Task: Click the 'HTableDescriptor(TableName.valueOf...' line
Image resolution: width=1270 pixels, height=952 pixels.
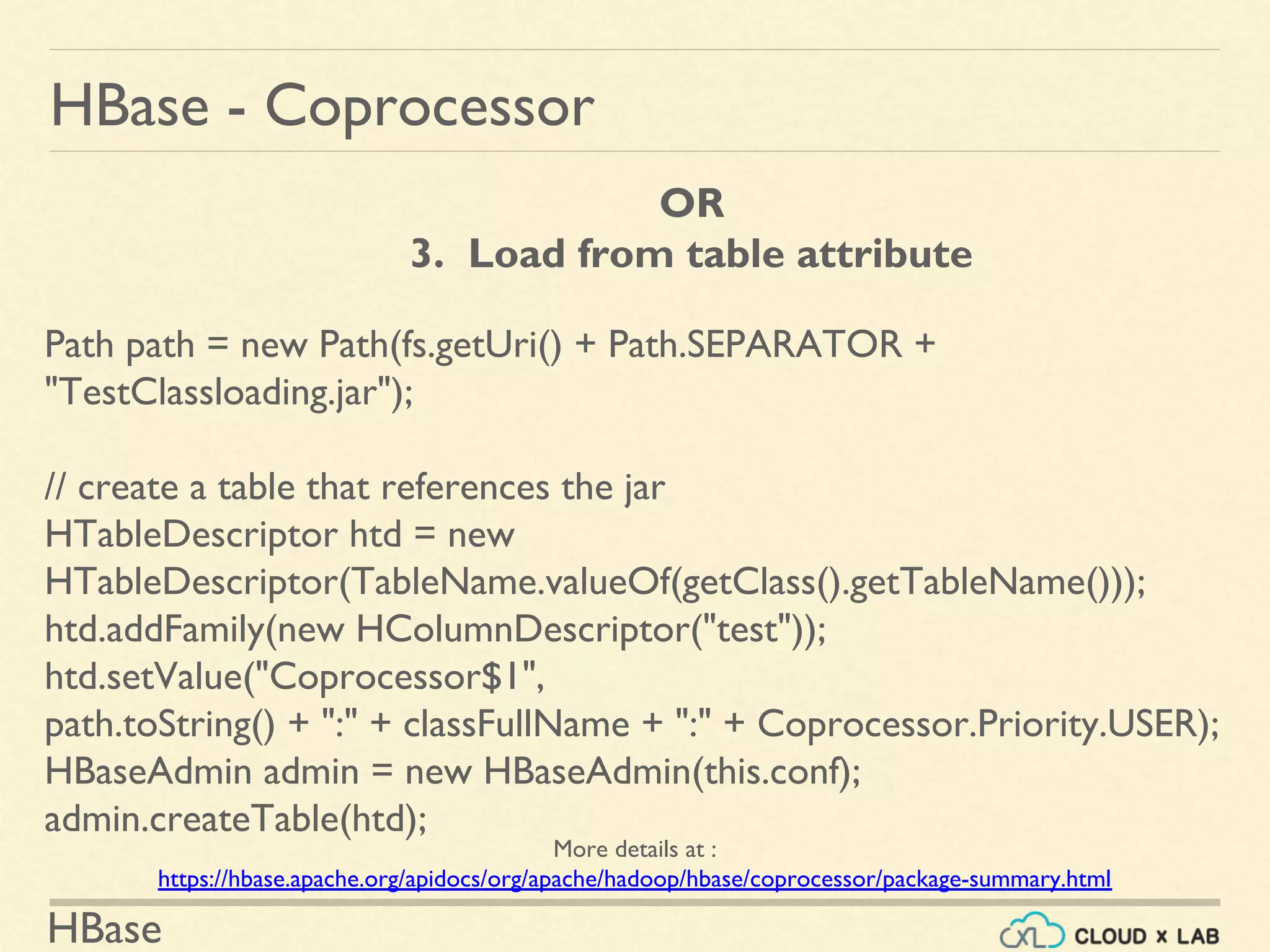Action: pos(595,583)
